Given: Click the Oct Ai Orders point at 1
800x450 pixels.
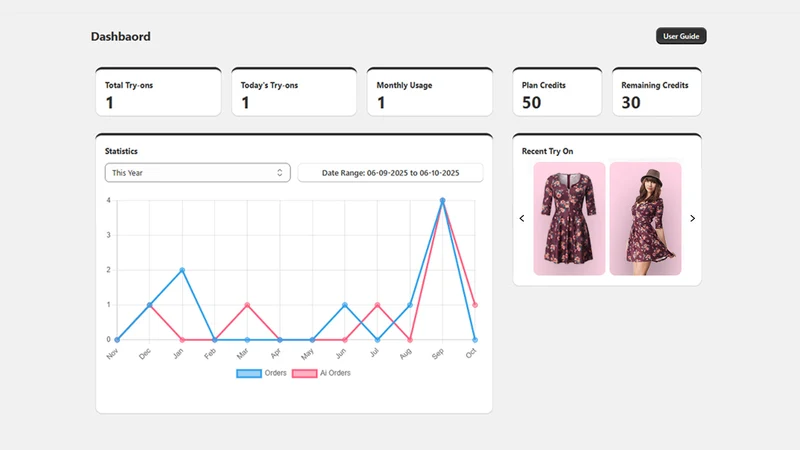Looking at the screenshot, I should (x=475, y=305).
